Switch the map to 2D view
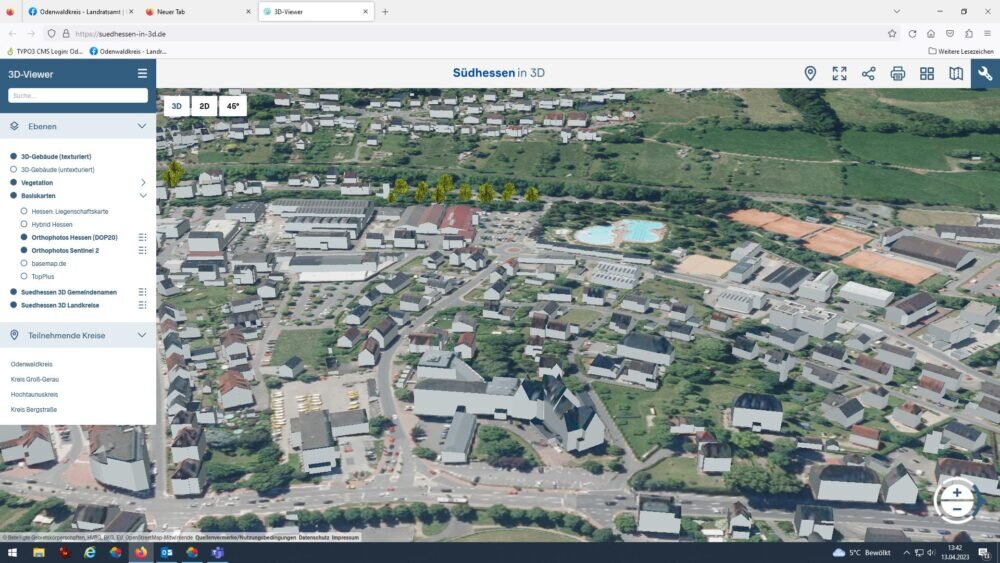The width and height of the screenshot is (1000, 563). click(204, 105)
